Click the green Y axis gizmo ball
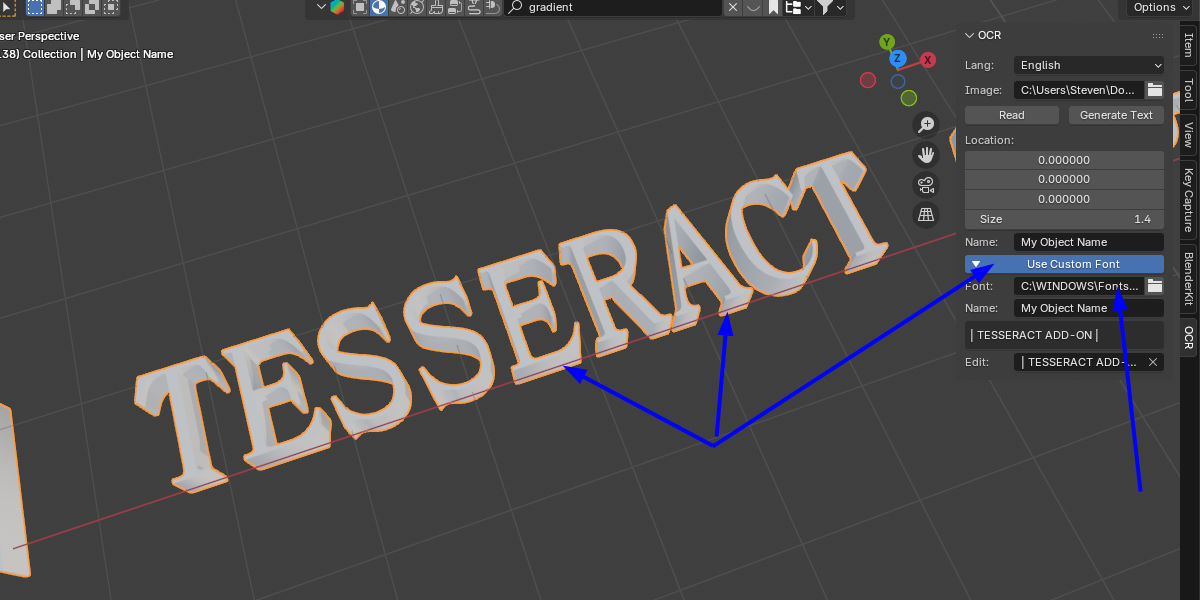 (x=887, y=42)
